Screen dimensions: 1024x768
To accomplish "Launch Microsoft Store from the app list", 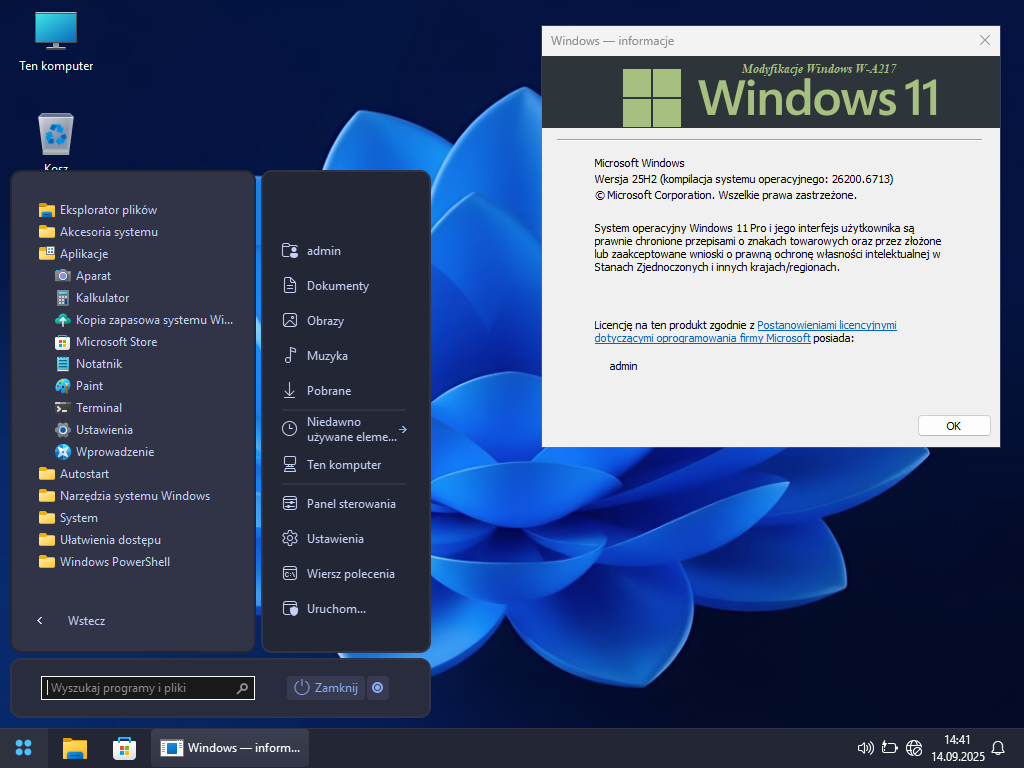I will point(116,342).
